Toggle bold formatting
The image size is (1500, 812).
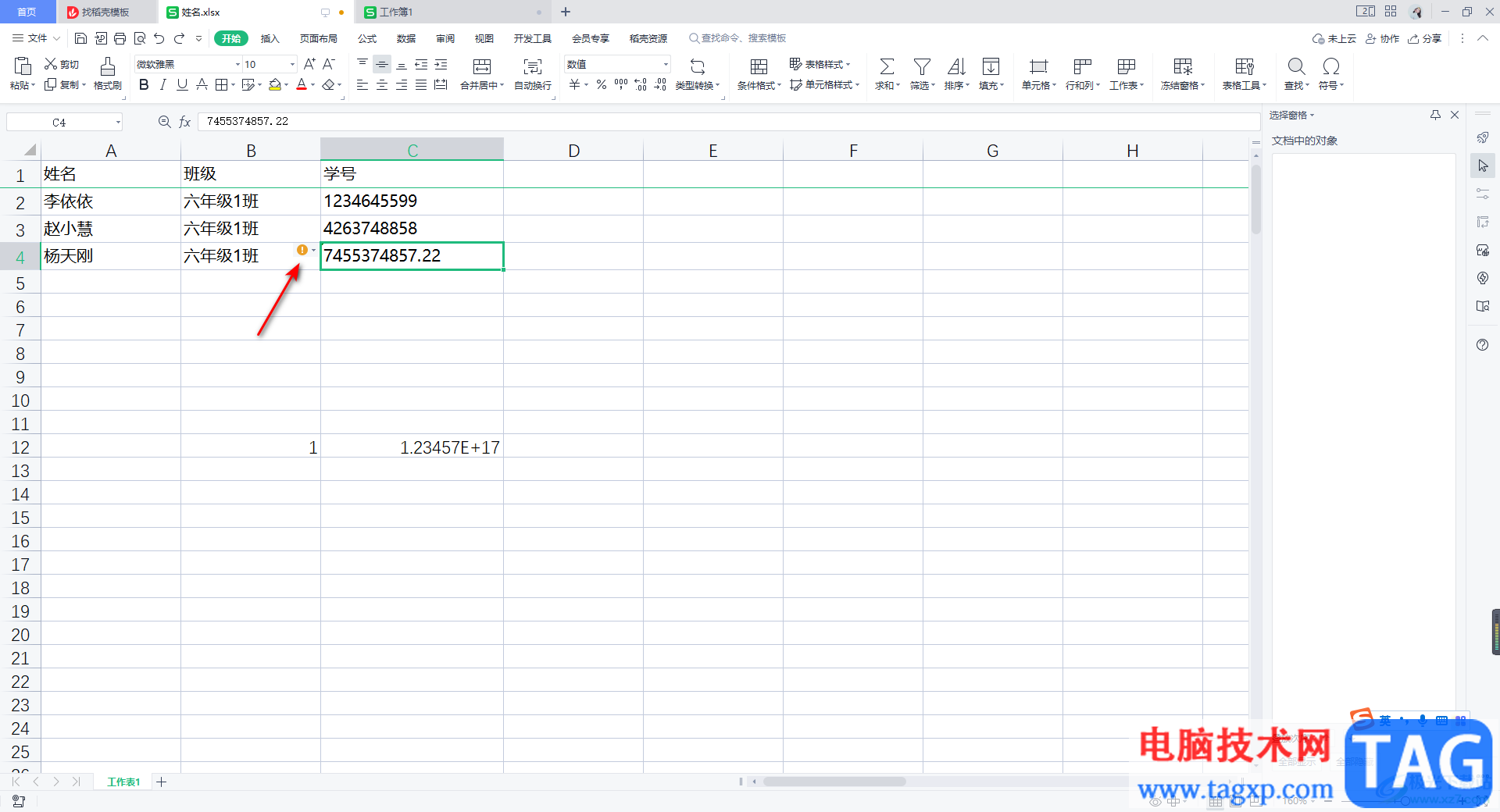coord(144,84)
